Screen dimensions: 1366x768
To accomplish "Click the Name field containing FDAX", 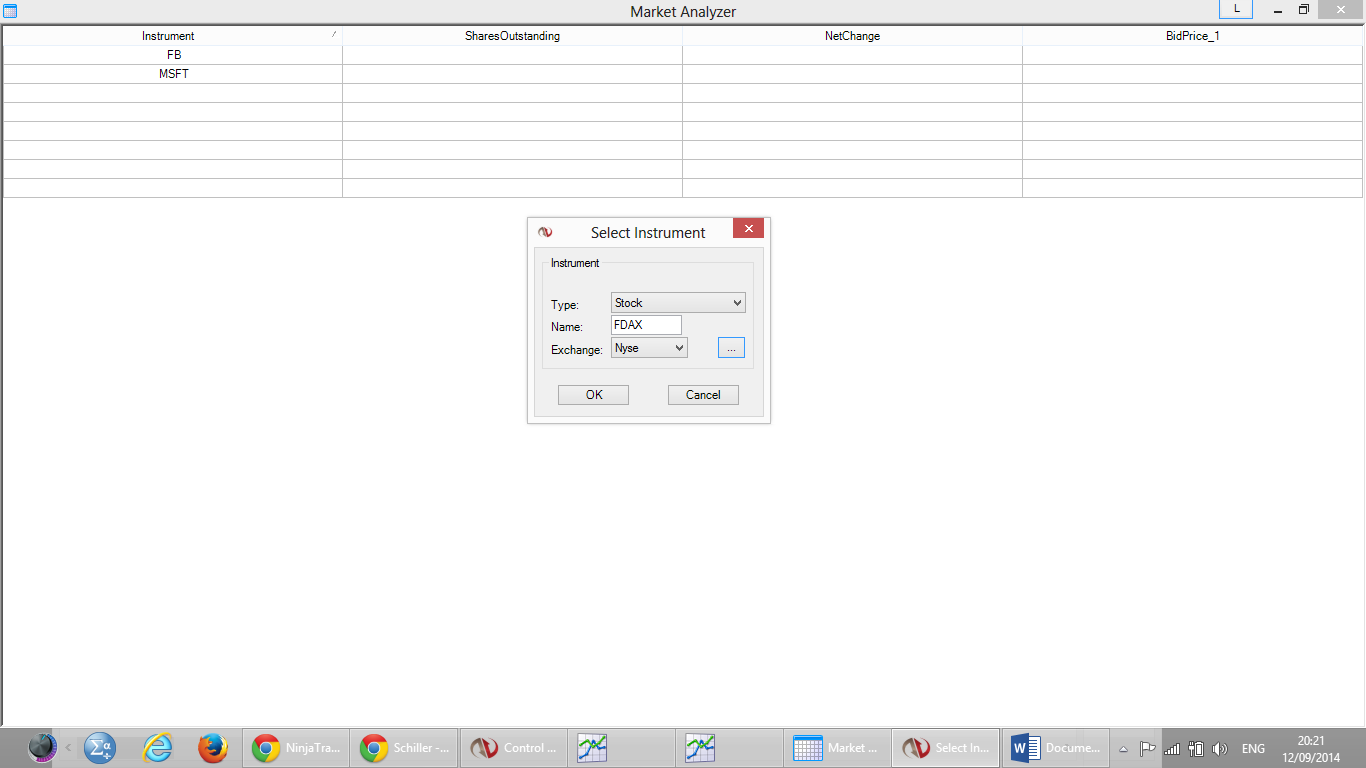I will click(x=646, y=325).
